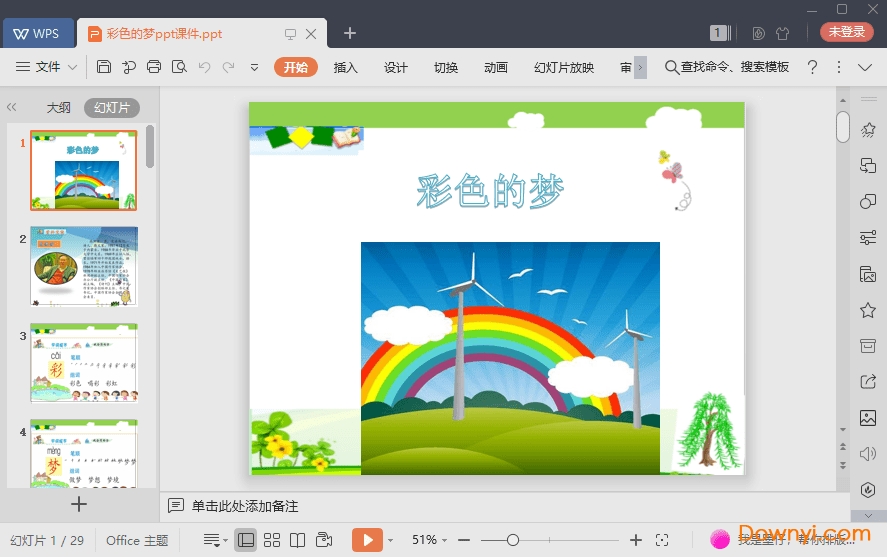Open the help question mark icon
Image resolution: width=887 pixels, height=557 pixels.
tap(812, 67)
